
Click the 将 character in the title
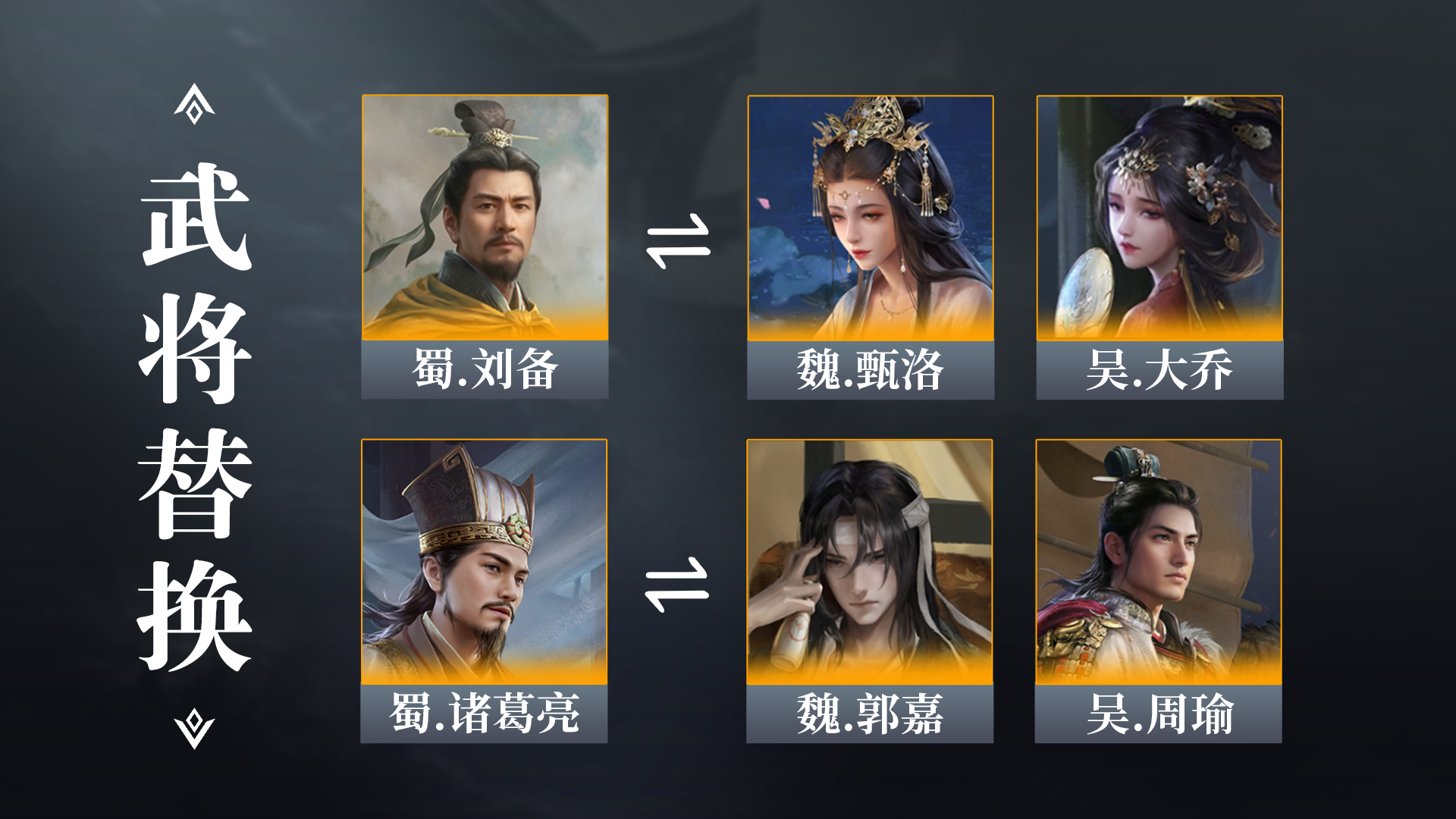[195, 350]
